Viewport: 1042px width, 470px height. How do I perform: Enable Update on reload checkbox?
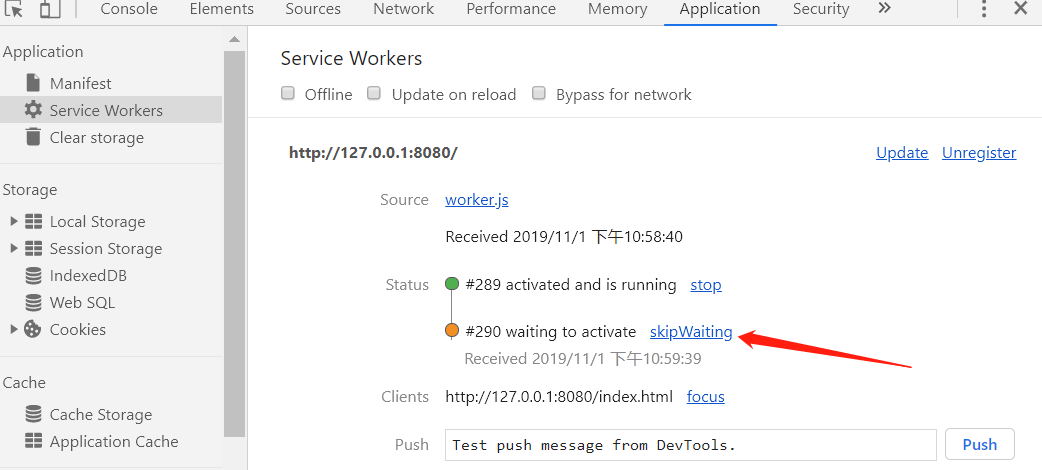(x=374, y=94)
